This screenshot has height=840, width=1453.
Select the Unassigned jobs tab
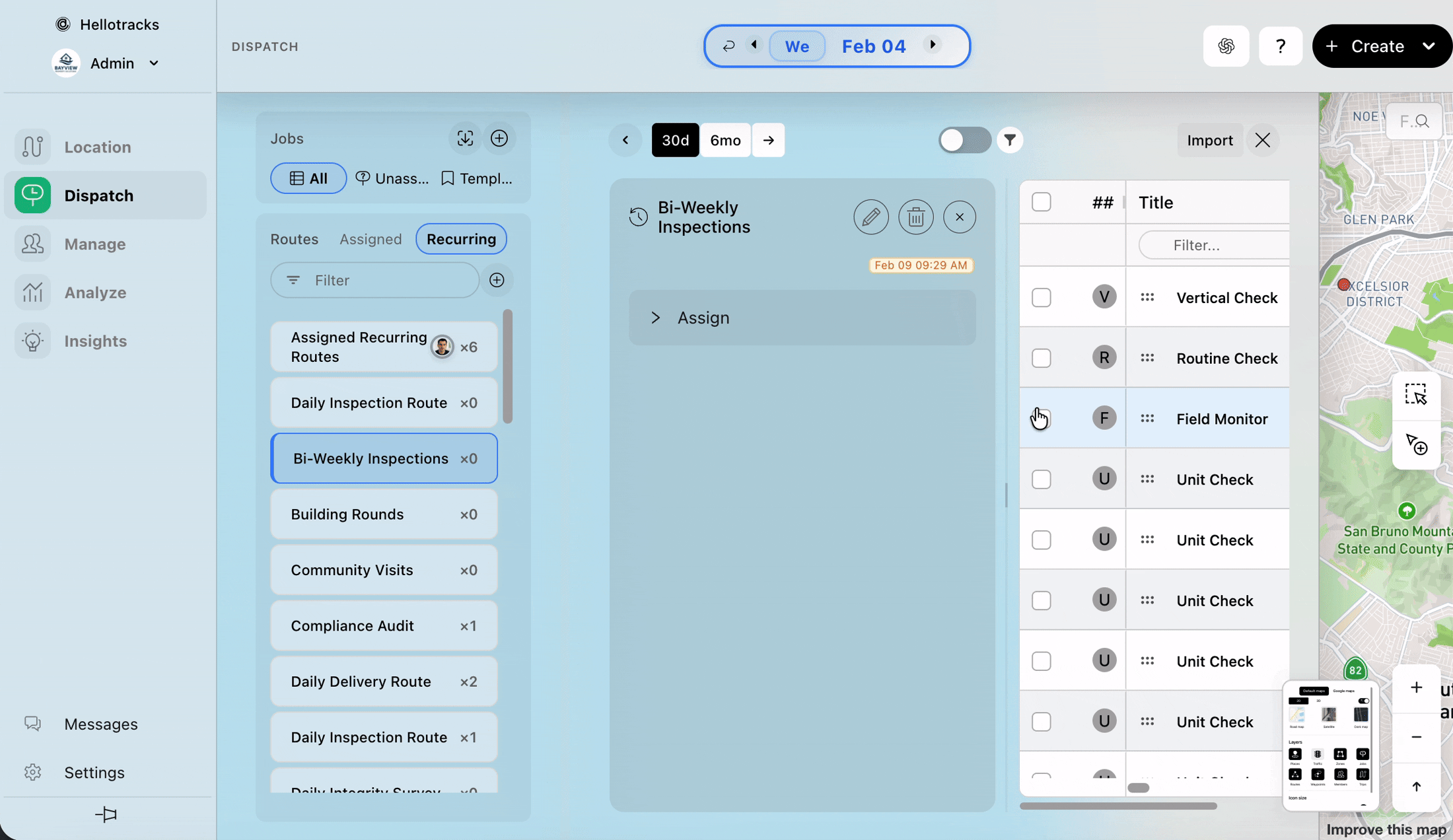(392, 178)
